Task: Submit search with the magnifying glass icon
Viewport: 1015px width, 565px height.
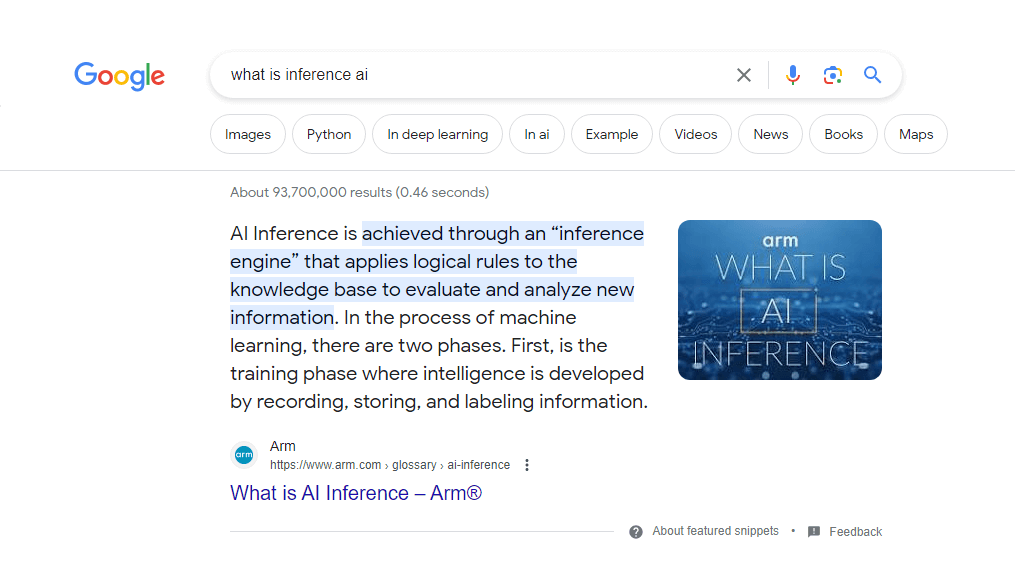Action: click(873, 75)
